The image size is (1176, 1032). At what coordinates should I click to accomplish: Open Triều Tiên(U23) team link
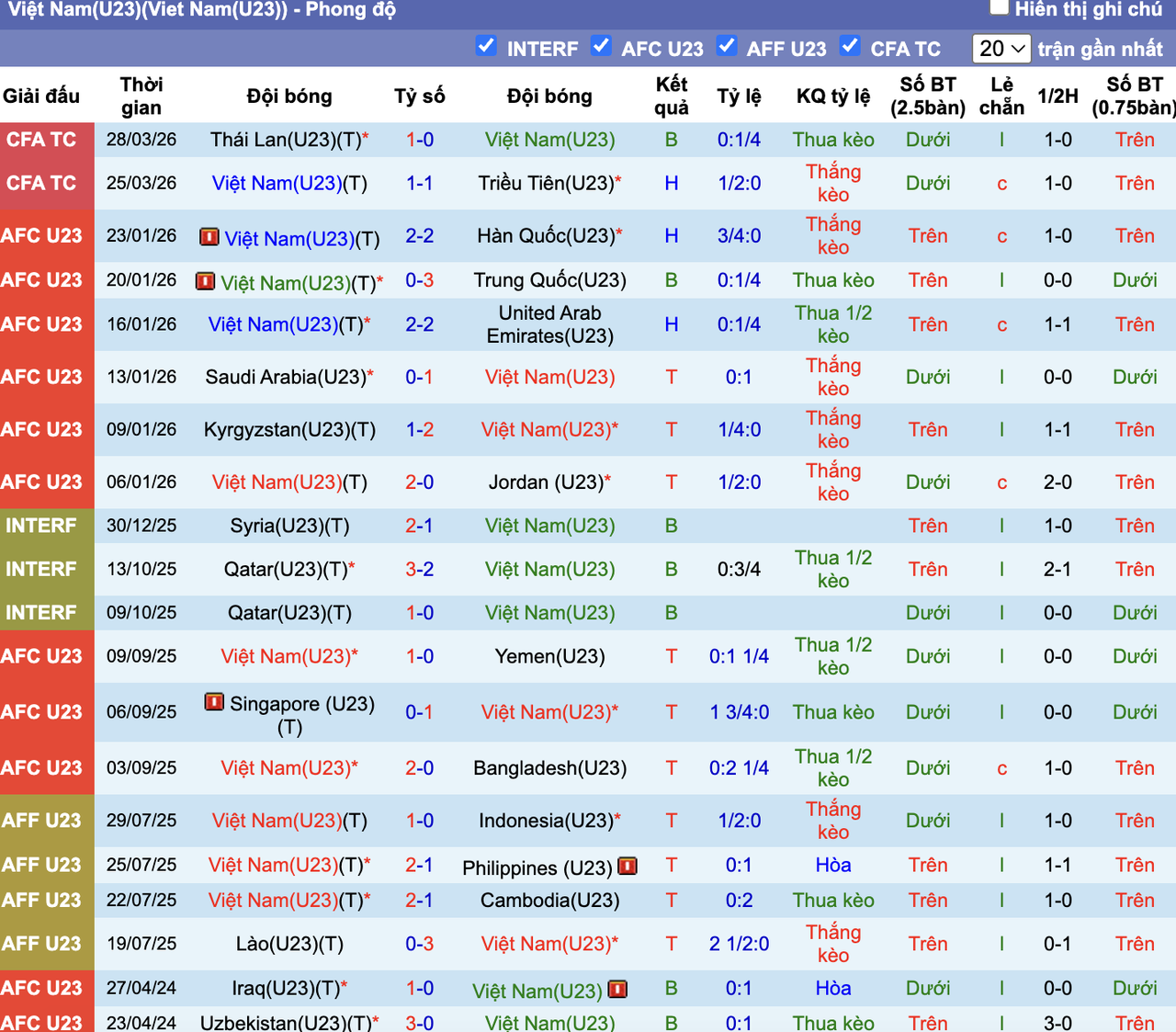click(x=546, y=183)
